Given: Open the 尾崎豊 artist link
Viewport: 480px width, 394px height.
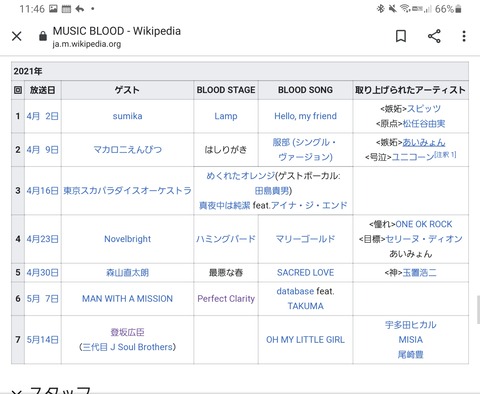Looking at the screenshot, I should pyautogui.click(x=411, y=354).
